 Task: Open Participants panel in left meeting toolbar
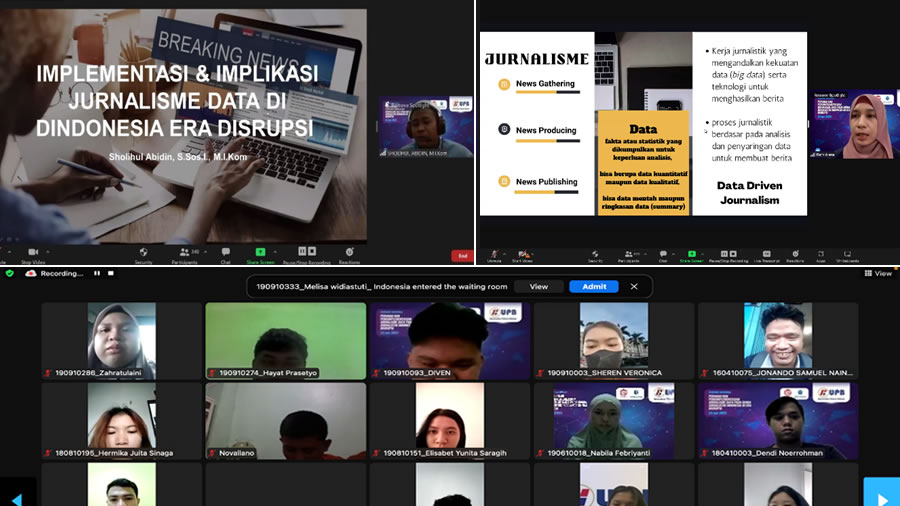pos(183,252)
